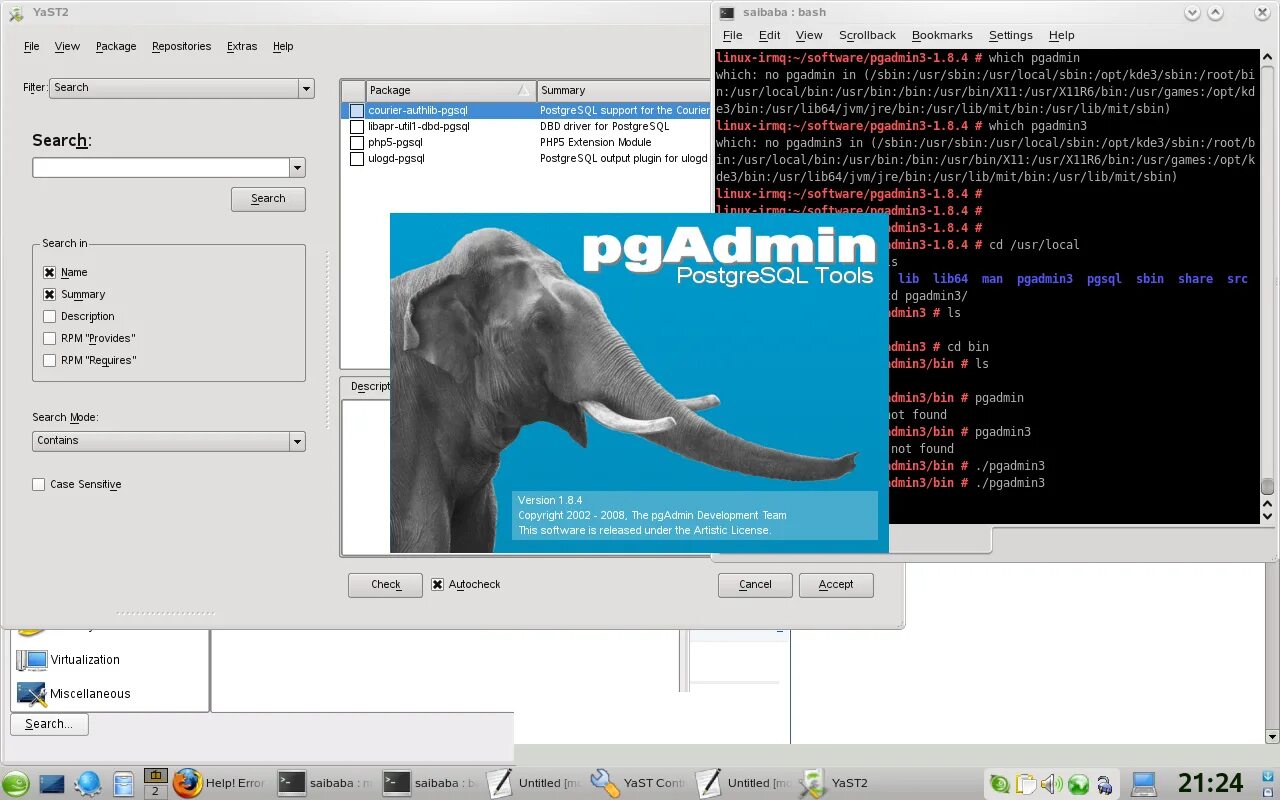
Task: Check the php5-pgsql package box
Action: pyautogui.click(x=357, y=142)
